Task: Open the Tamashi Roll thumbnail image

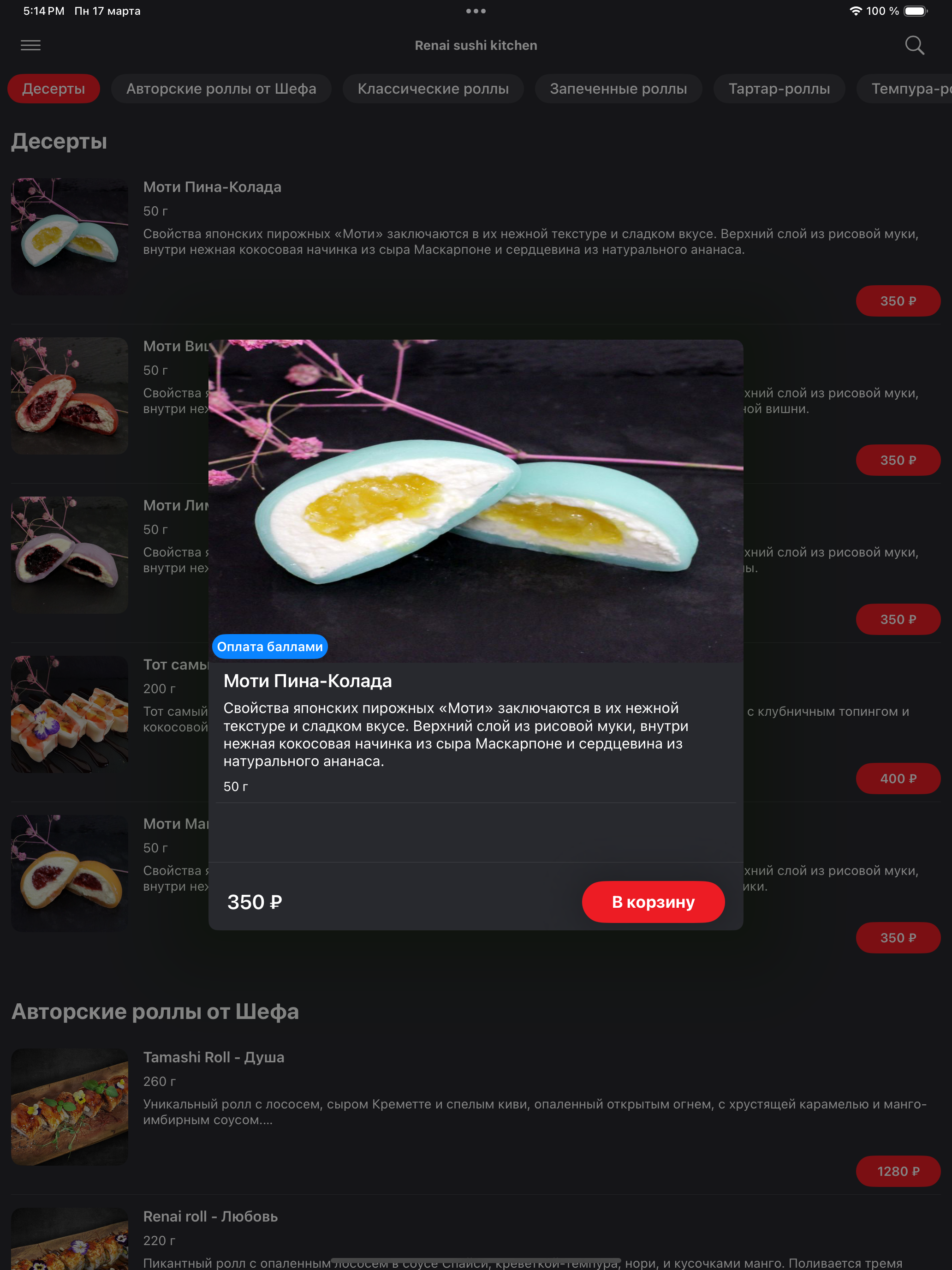Action: pyautogui.click(x=70, y=1107)
